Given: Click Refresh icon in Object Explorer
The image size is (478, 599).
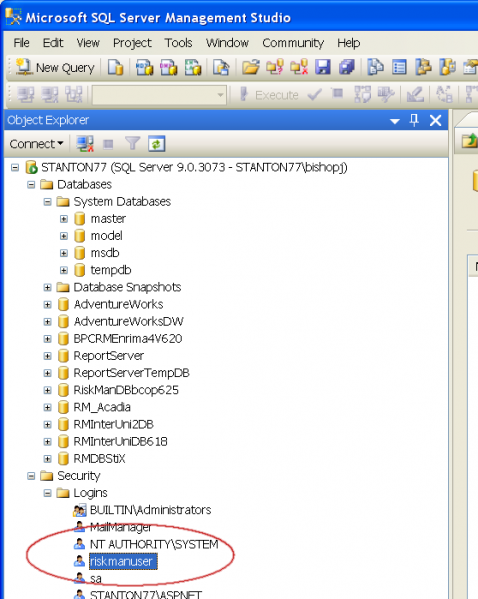Looking at the screenshot, I should click(x=157, y=144).
